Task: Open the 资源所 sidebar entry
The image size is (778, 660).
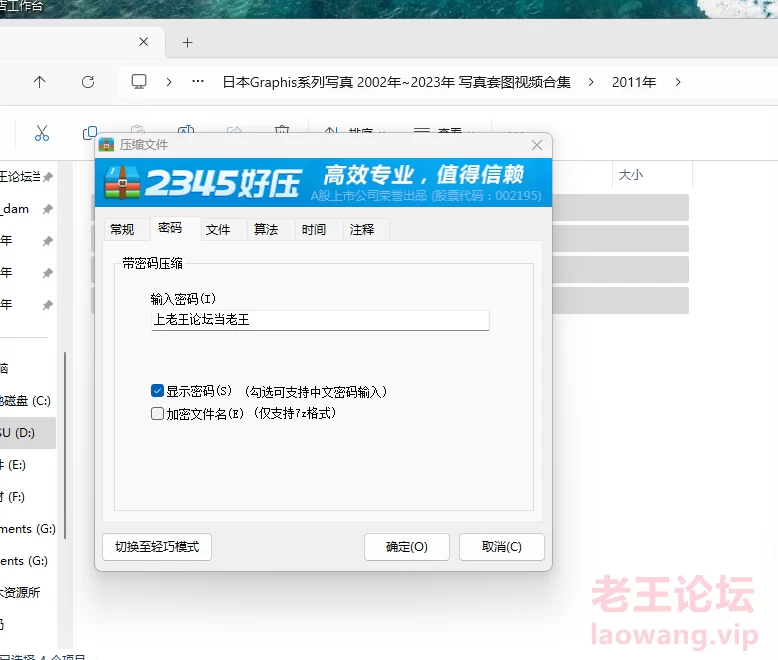Action: pyautogui.click(x=28, y=593)
